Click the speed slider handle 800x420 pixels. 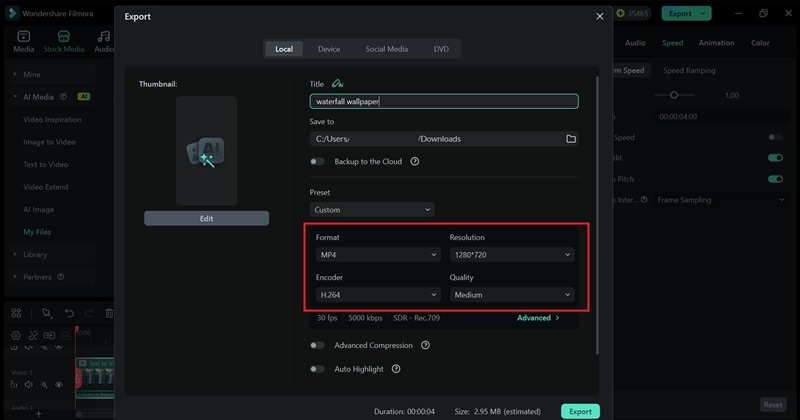[674, 95]
